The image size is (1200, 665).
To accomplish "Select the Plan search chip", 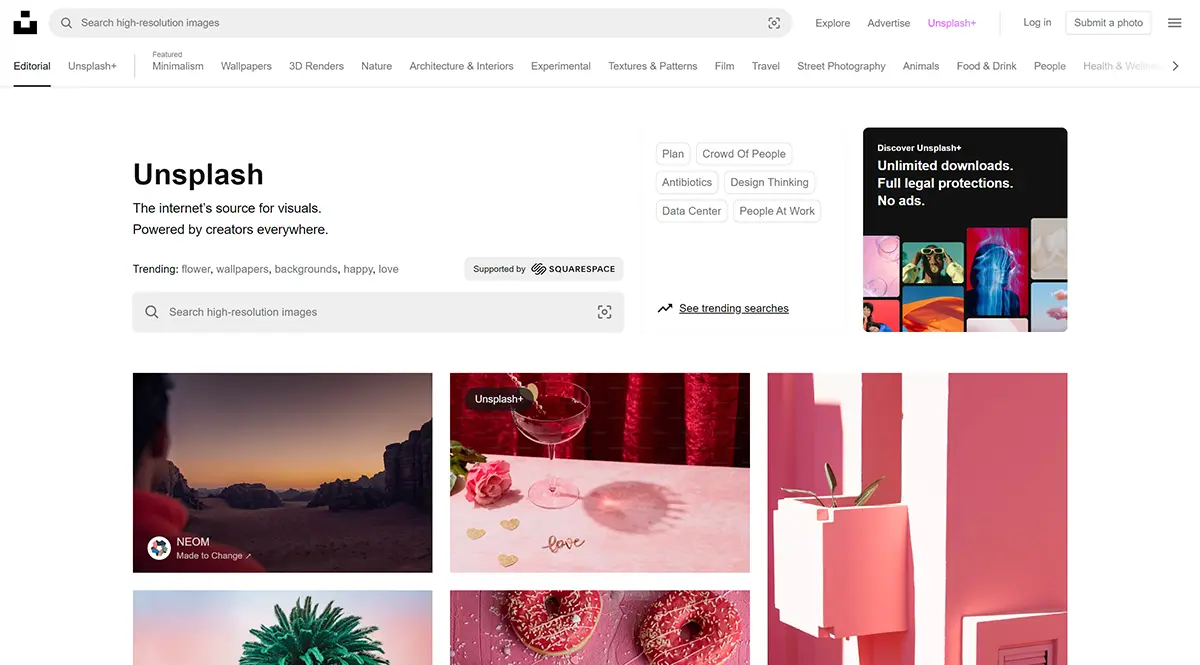I will 673,154.
